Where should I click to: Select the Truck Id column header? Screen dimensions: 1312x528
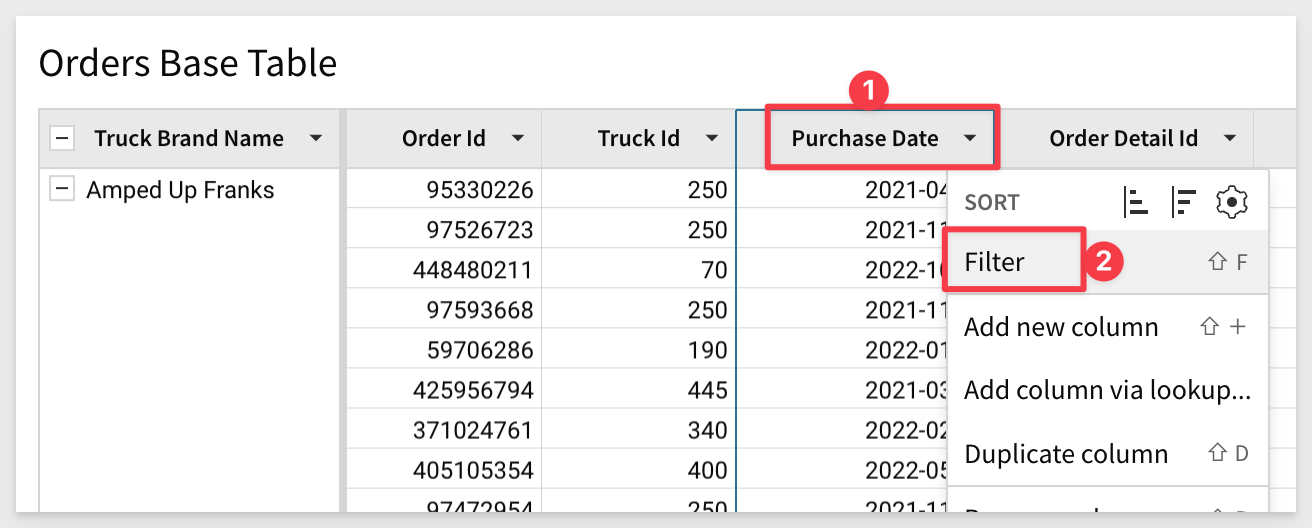[x=638, y=139]
